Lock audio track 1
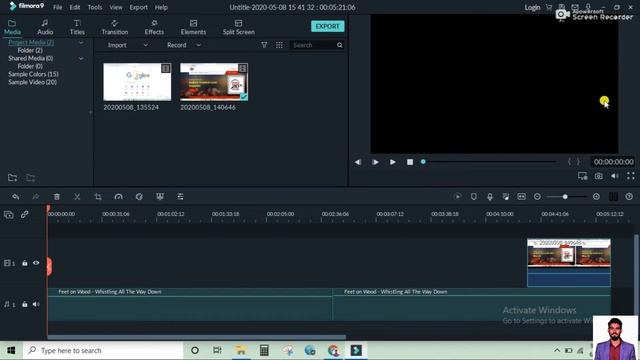This screenshot has width=640, height=360. tap(24, 304)
